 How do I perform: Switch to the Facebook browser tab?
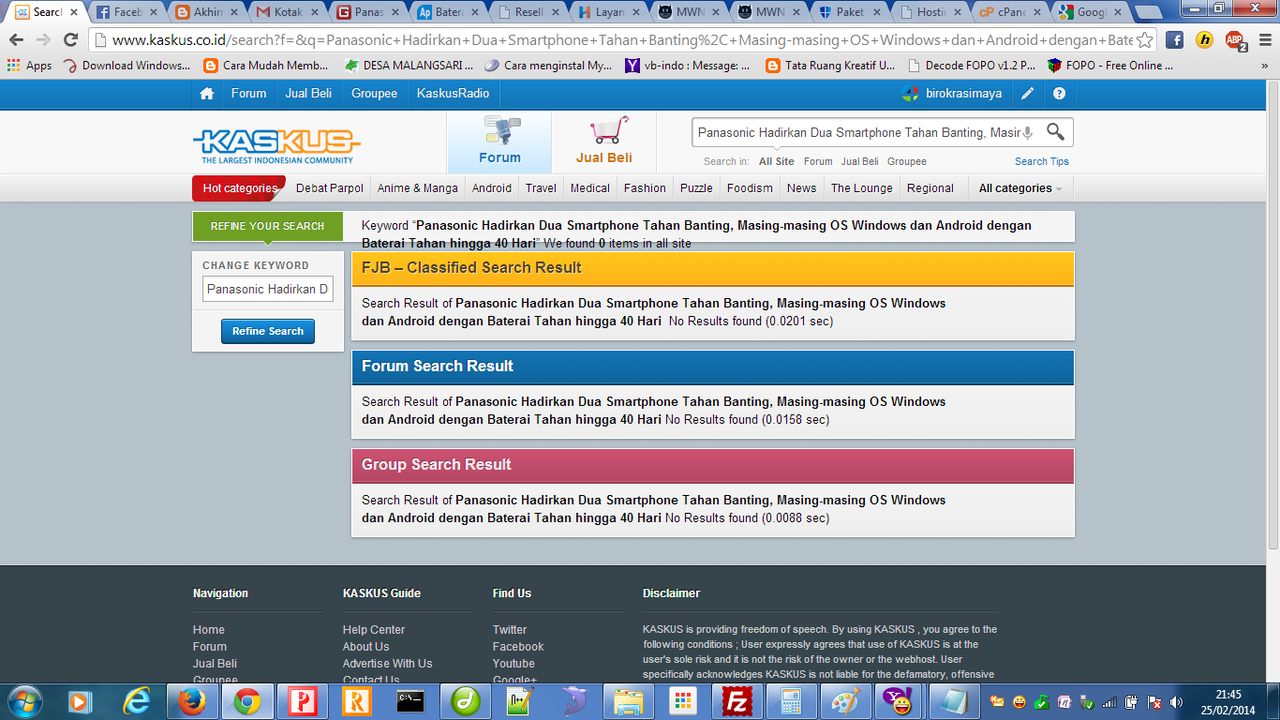[x=127, y=13]
